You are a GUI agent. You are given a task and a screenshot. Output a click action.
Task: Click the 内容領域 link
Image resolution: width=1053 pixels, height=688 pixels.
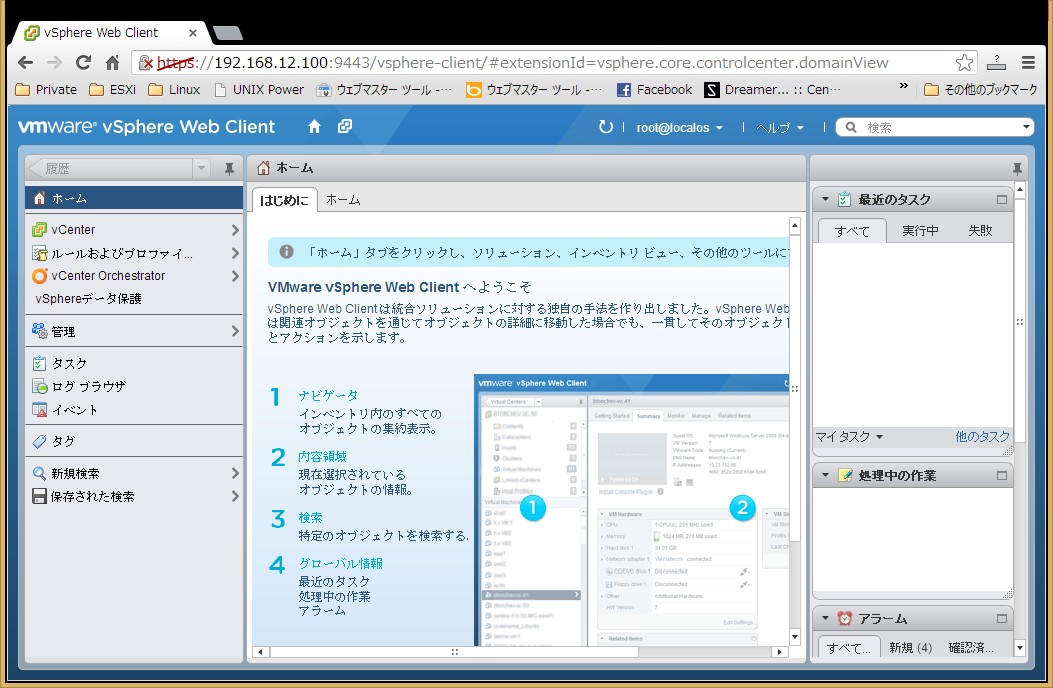pos(322,457)
